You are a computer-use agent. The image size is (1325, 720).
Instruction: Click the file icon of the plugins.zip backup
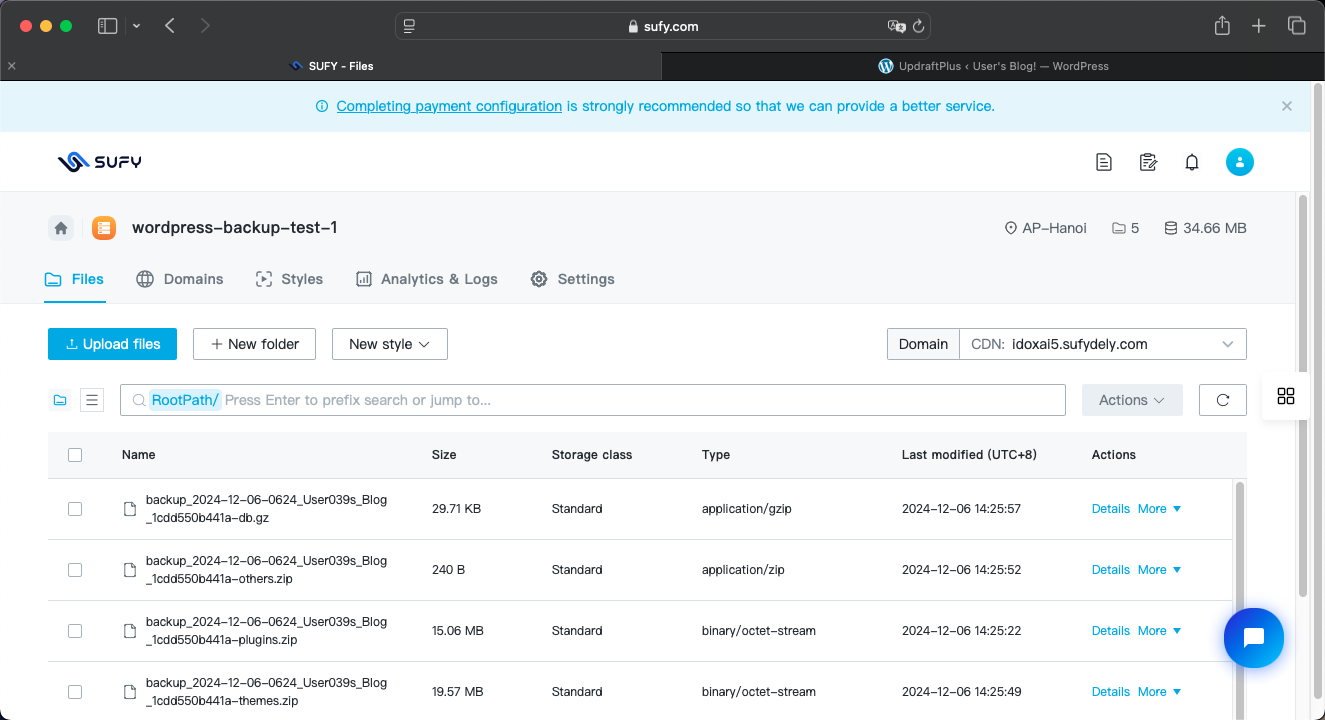click(129, 631)
